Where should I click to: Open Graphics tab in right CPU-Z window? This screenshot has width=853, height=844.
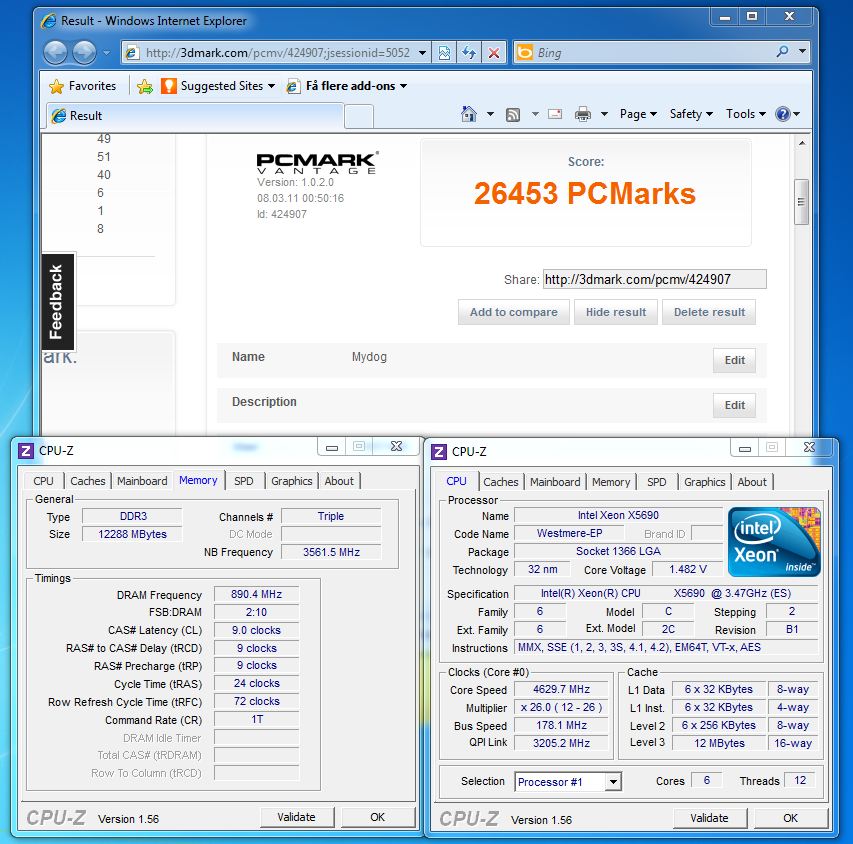(x=704, y=482)
